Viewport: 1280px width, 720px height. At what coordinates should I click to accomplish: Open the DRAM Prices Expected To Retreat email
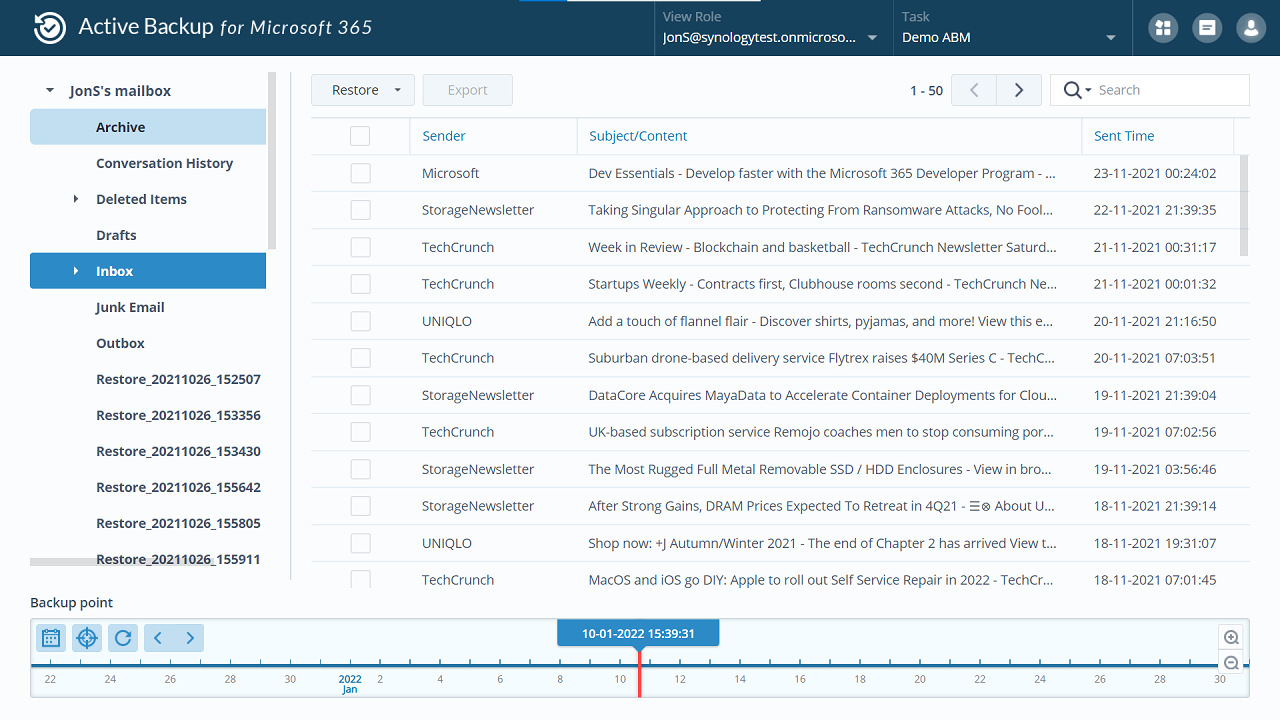[821, 506]
